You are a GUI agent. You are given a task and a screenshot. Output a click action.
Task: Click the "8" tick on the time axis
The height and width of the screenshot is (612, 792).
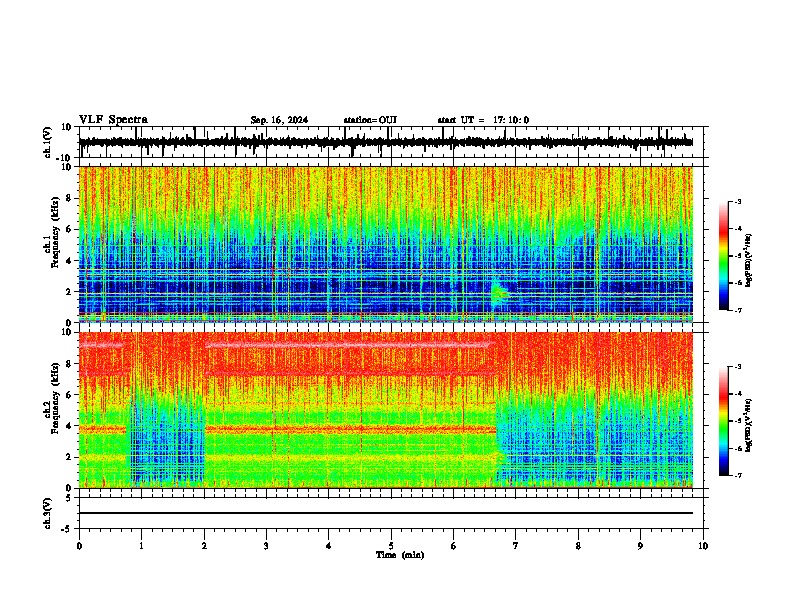pos(578,546)
